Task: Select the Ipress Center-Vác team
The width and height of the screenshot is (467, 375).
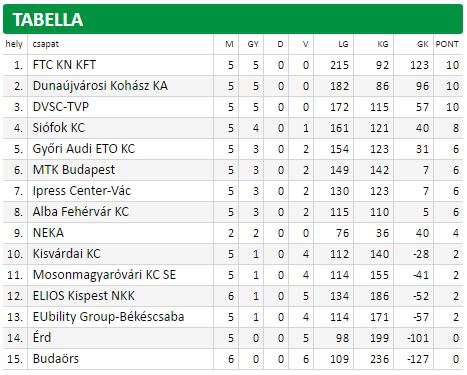Action: tap(82, 191)
